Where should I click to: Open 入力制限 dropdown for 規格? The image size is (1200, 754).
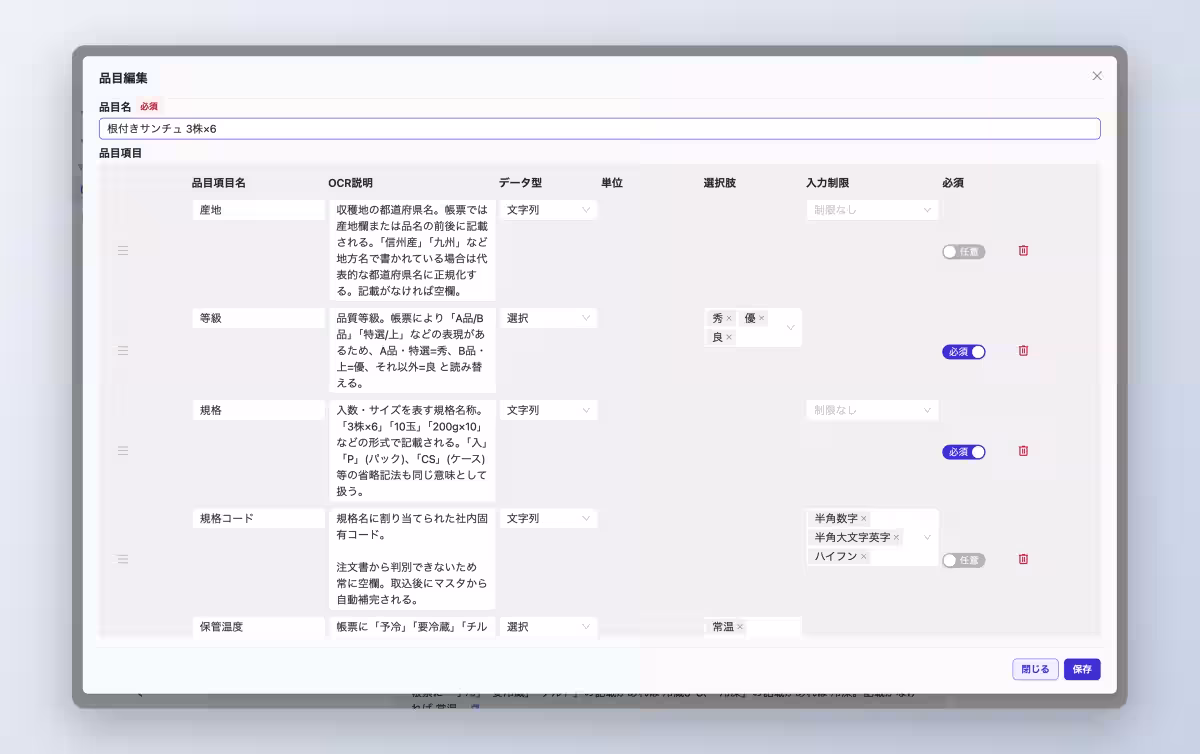(872, 410)
